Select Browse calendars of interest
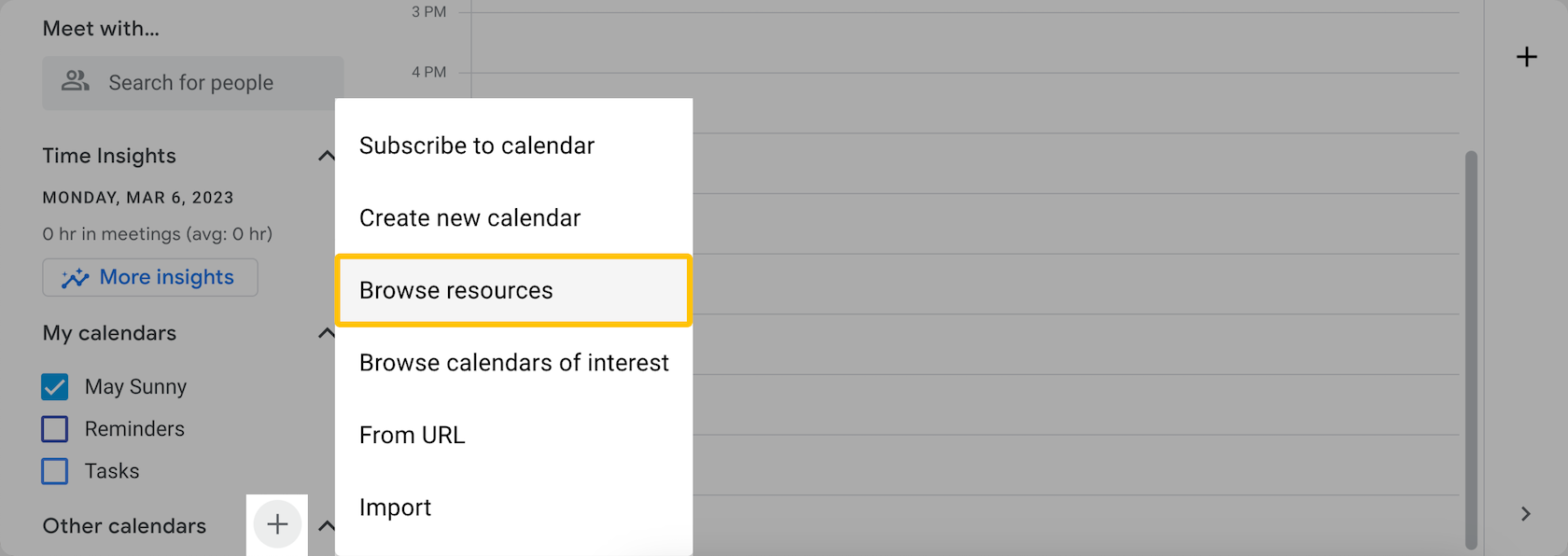 point(513,362)
